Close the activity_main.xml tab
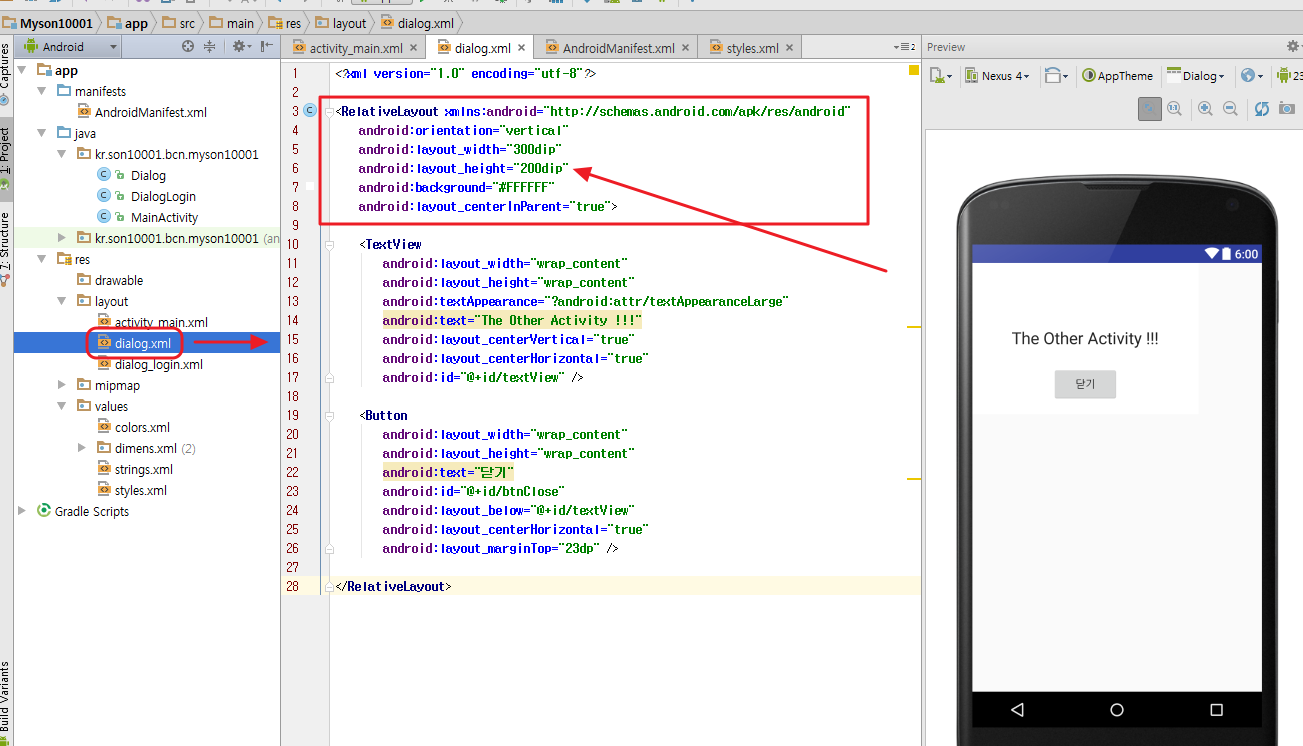Viewport: 1303px width, 746px height. [415, 48]
